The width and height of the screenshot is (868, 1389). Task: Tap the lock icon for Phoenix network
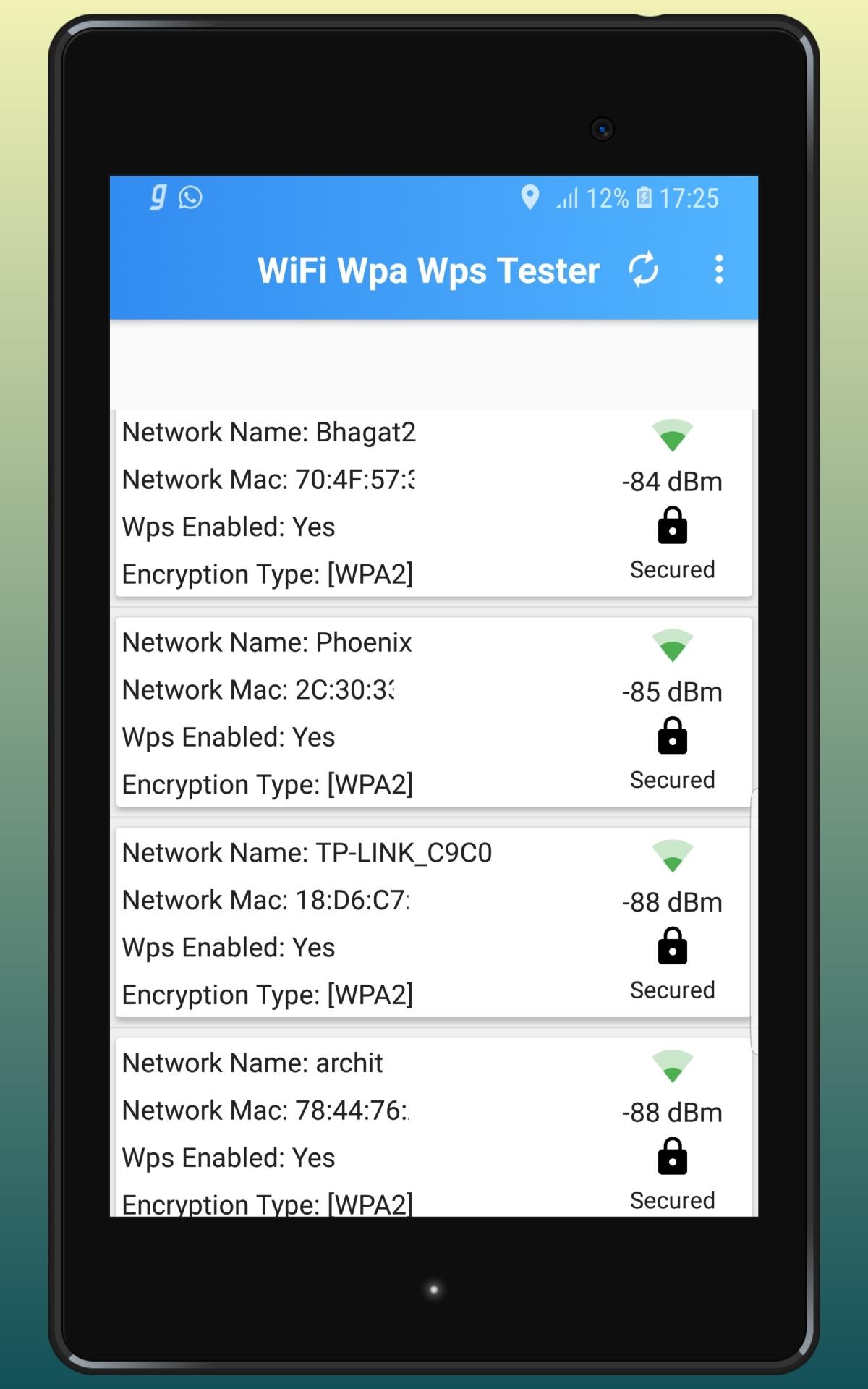point(672,736)
